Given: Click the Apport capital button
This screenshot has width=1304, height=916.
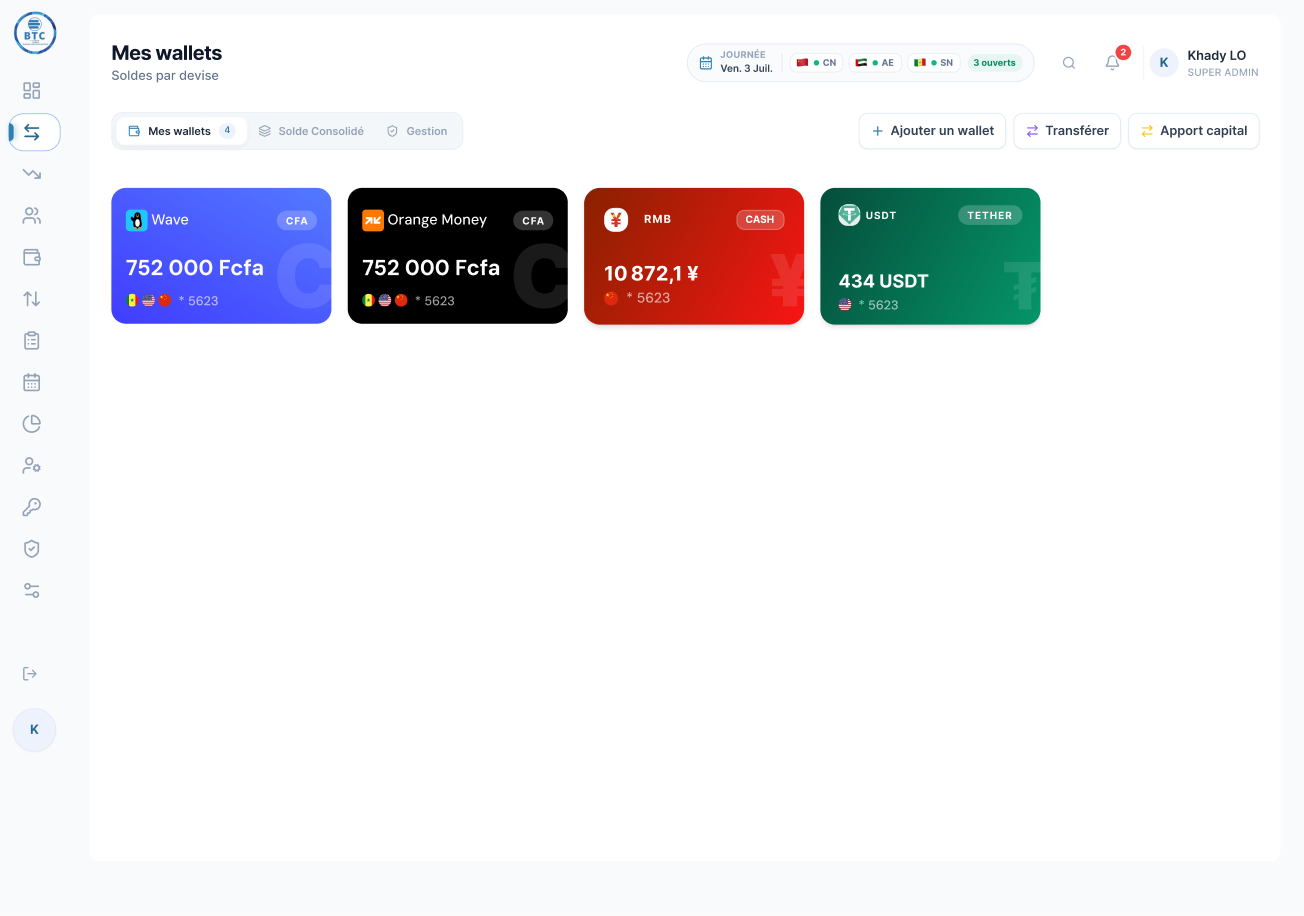Looking at the screenshot, I should point(1194,131).
